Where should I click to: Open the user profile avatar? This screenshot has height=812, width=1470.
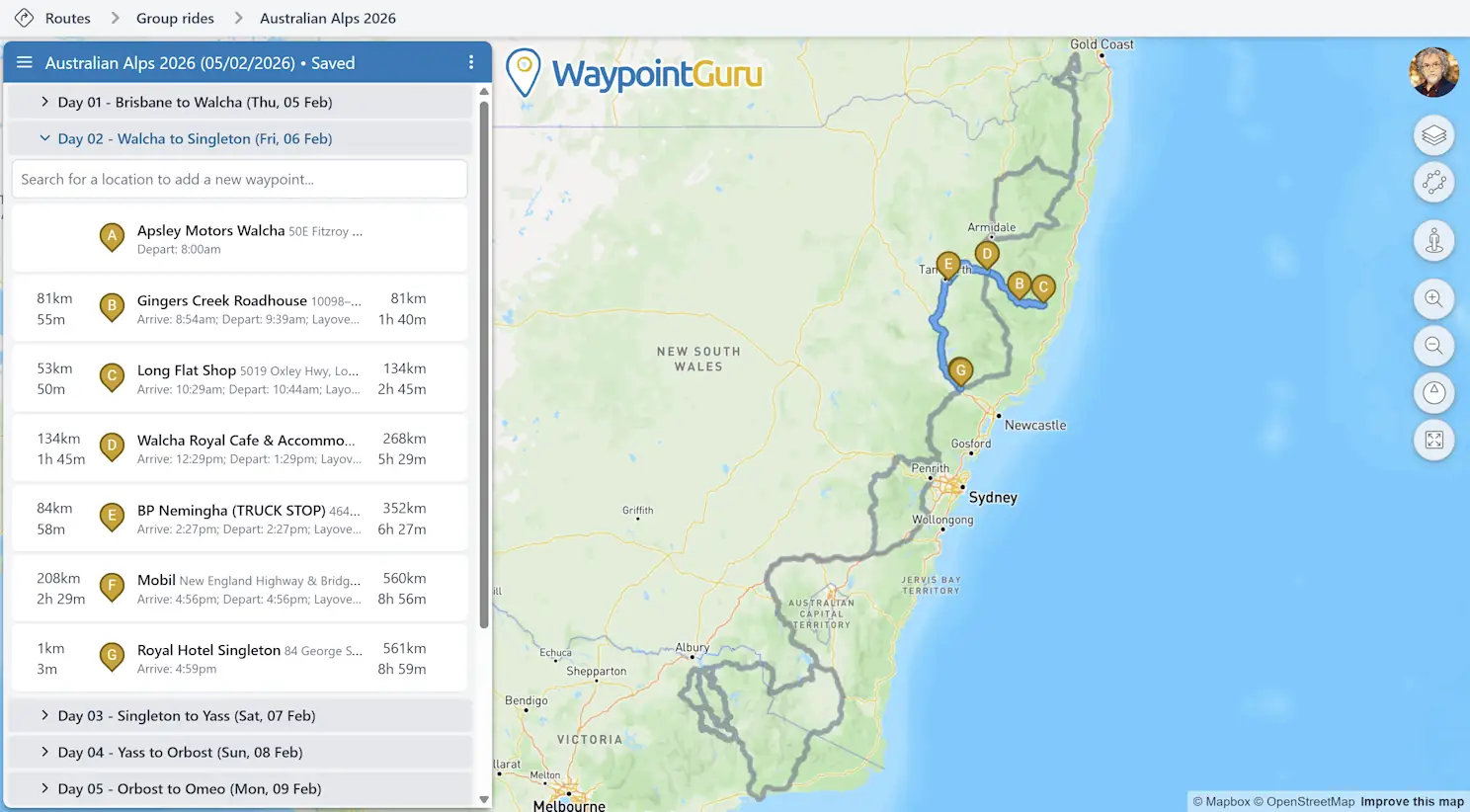point(1433,72)
